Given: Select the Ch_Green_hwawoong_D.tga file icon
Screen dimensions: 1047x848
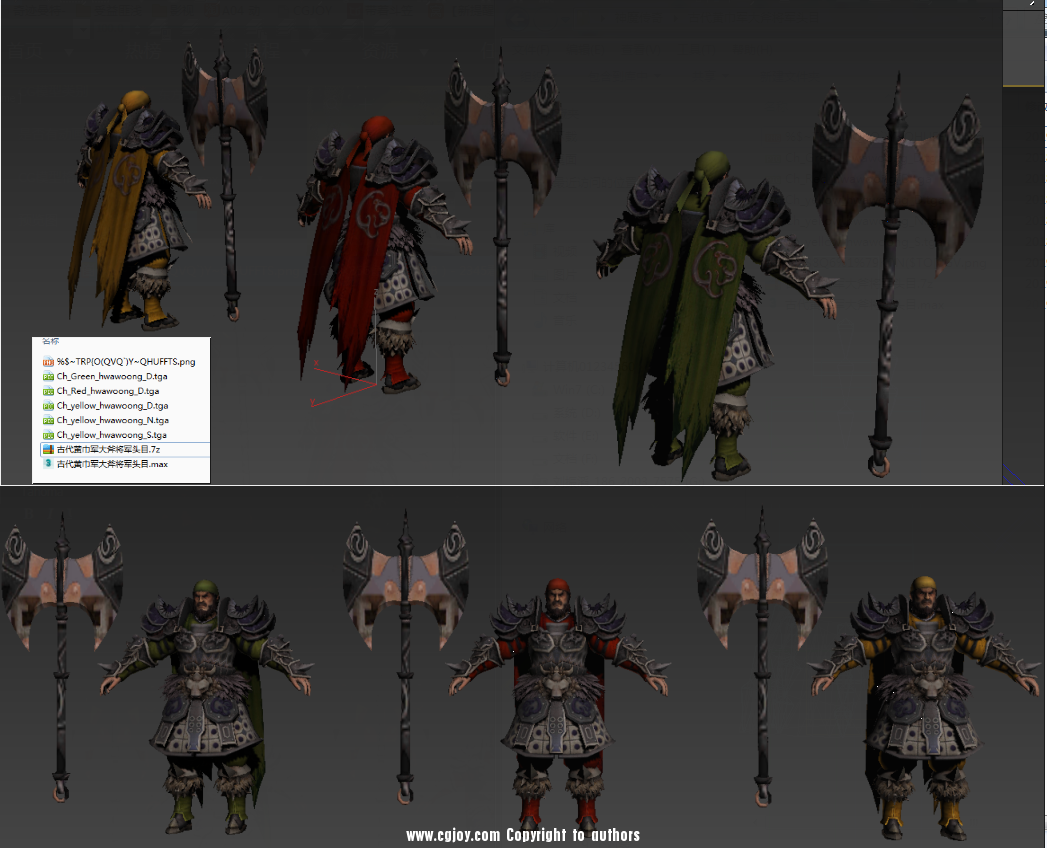Looking at the screenshot, I should tap(48, 376).
